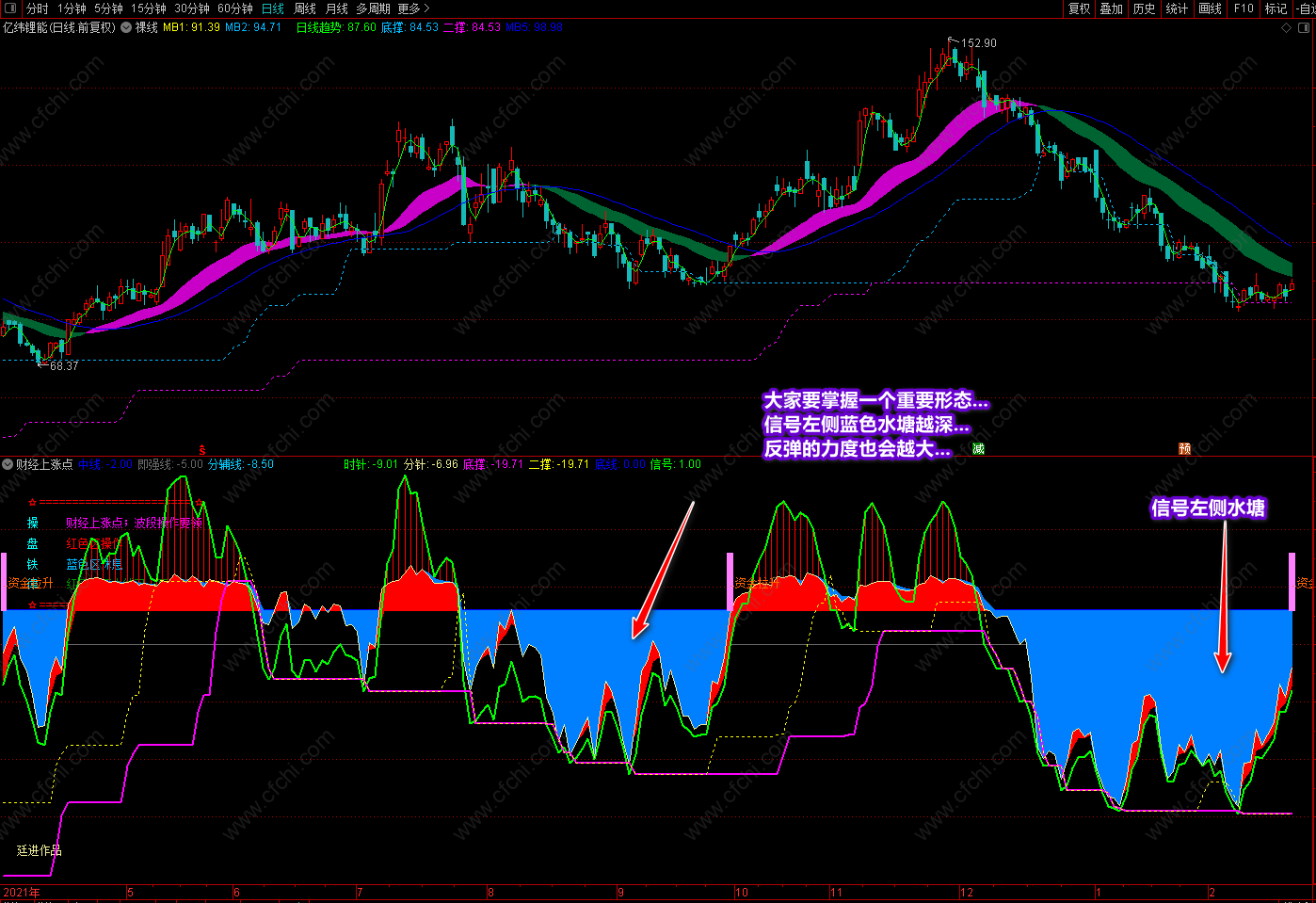Click the -自选 watchlist button
This screenshot has height=903, width=1316.
click(1305, 8)
